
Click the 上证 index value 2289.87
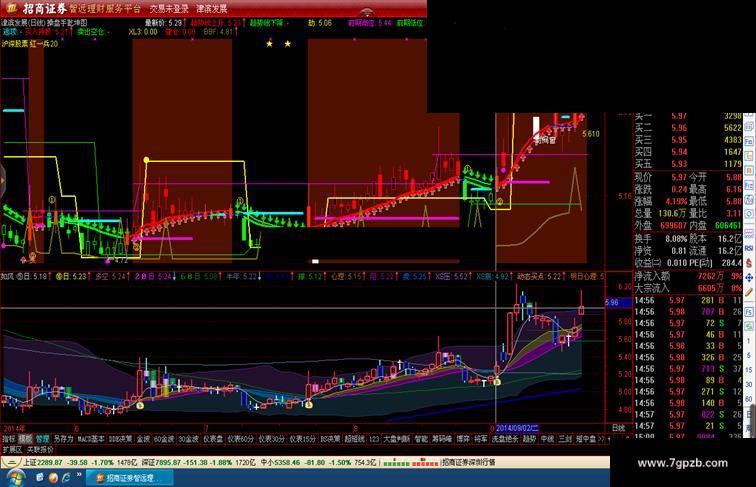tap(49, 462)
